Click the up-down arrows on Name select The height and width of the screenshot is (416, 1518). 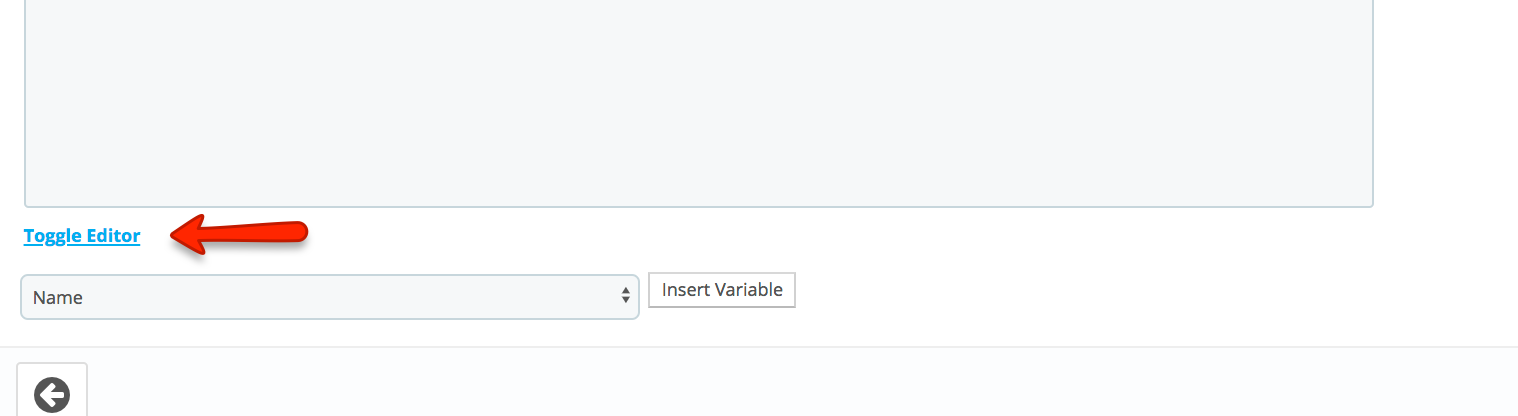coord(626,297)
